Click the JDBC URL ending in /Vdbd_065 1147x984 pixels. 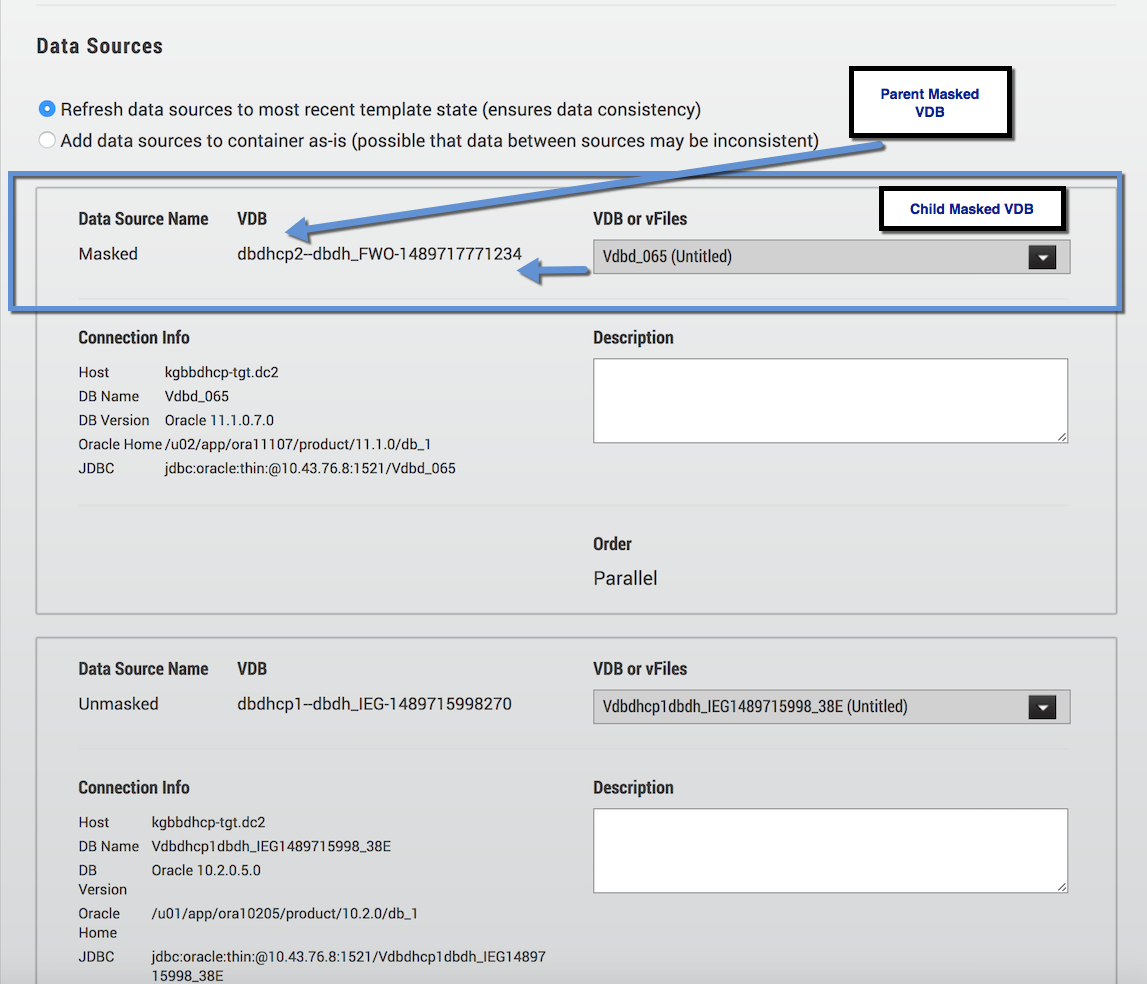coord(310,468)
